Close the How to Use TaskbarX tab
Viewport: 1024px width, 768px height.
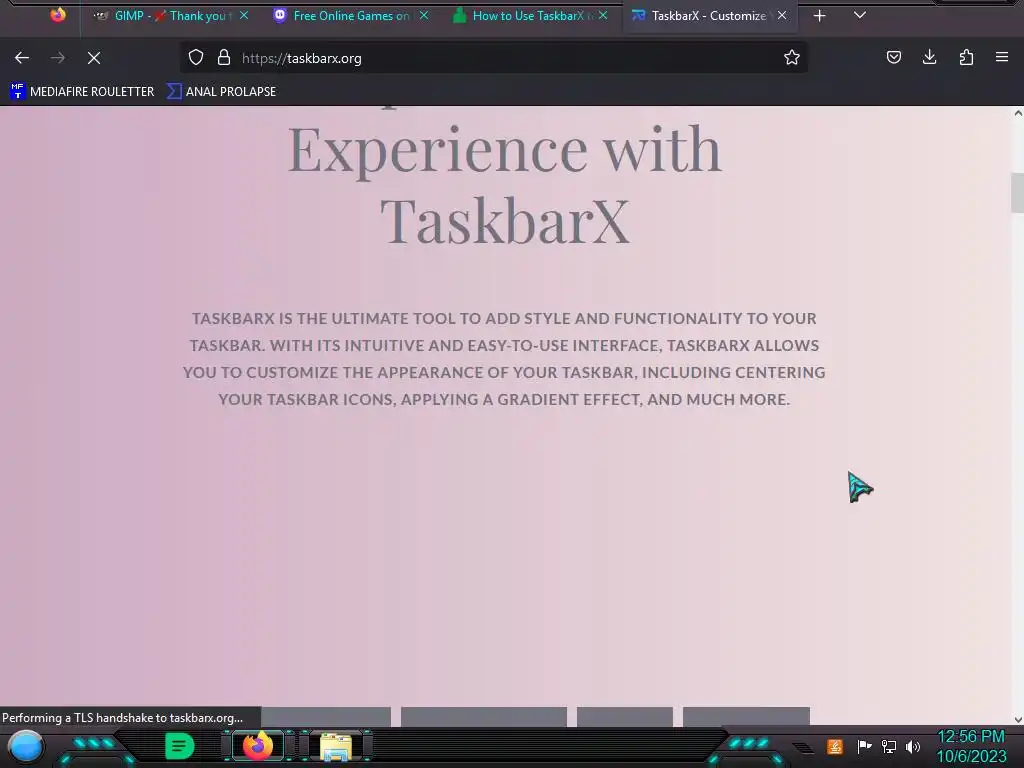click(x=603, y=15)
